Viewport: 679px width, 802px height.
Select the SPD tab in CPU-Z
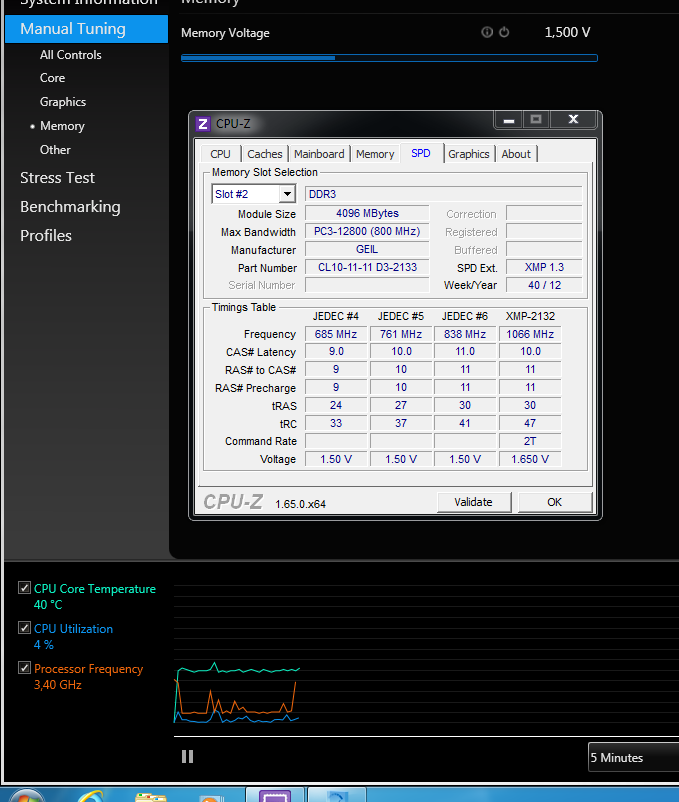tap(421, 153)
